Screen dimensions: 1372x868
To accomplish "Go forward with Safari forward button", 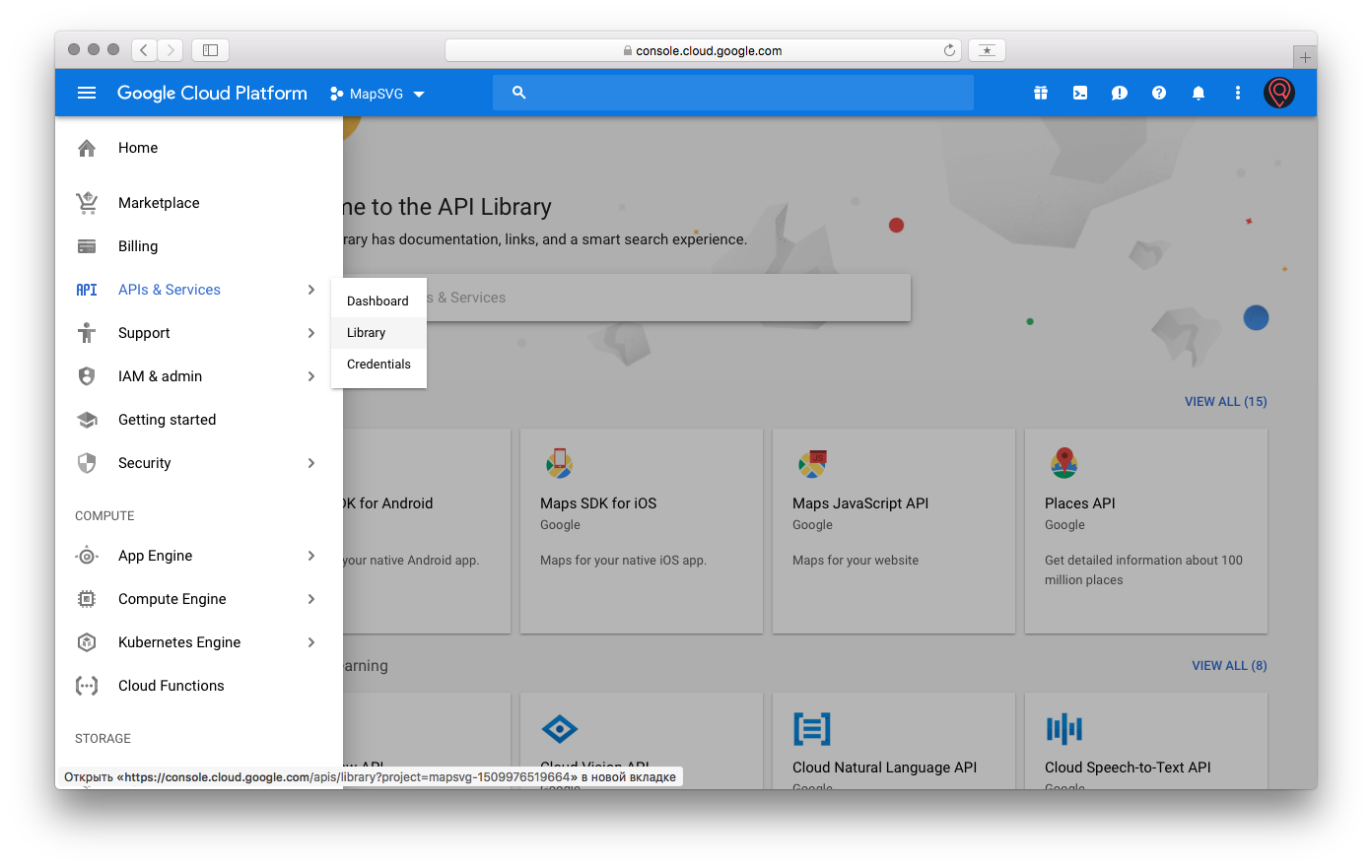I will point(171,49).
